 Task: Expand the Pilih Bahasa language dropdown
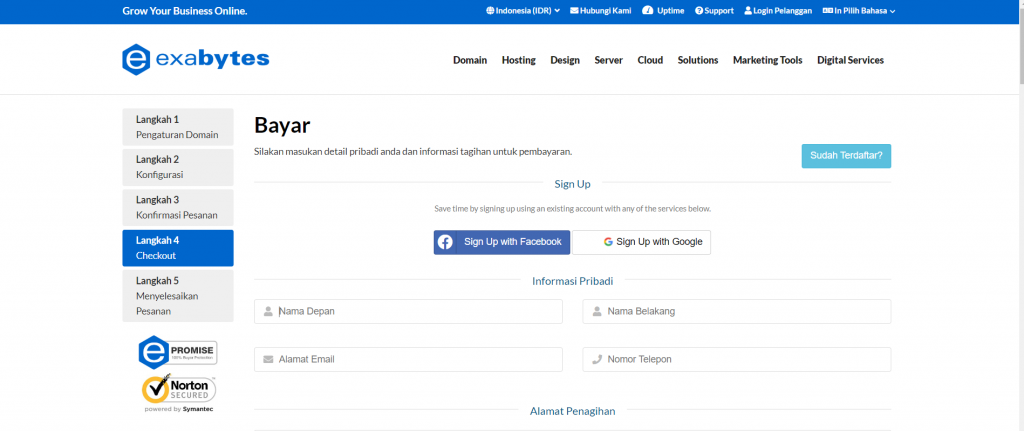click(x=859, y=11)
